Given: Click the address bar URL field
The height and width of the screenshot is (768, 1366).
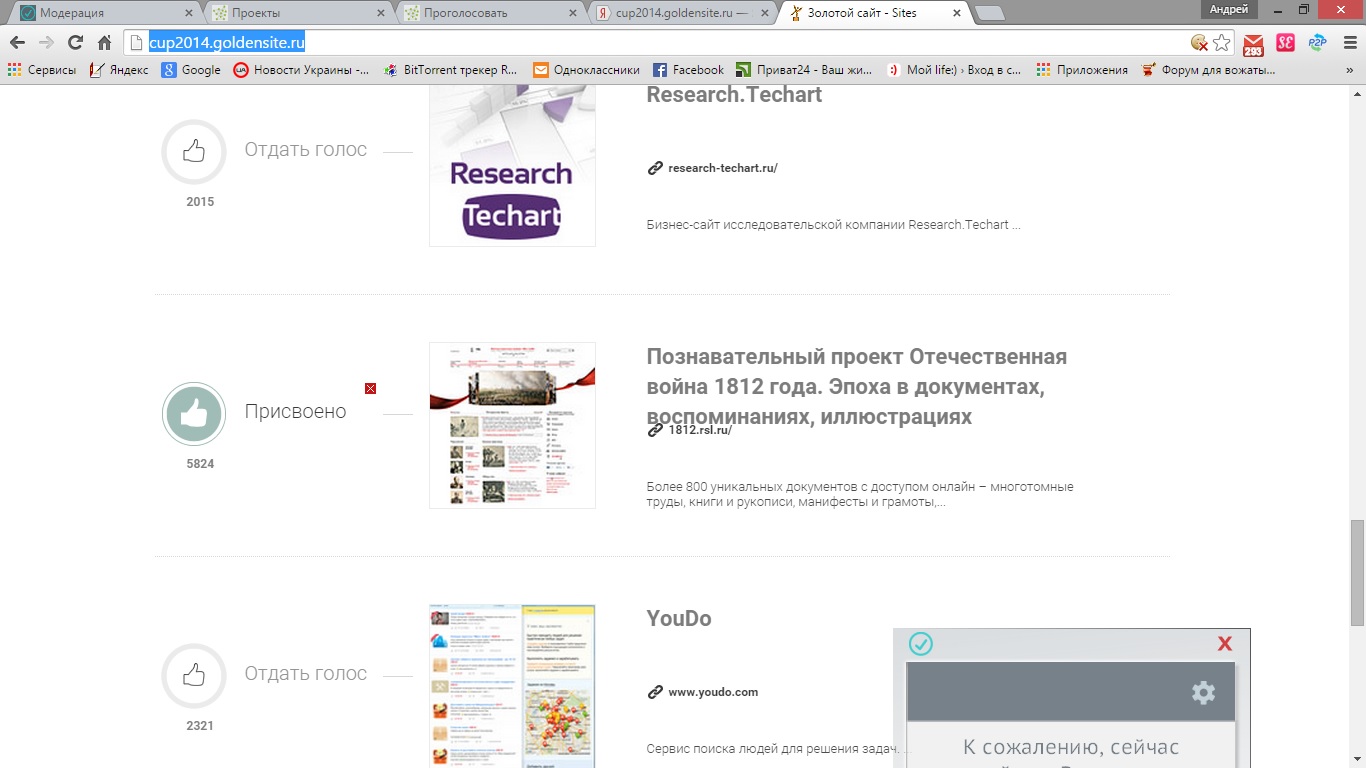Looking at the screenshot, I should coord(655,43).
